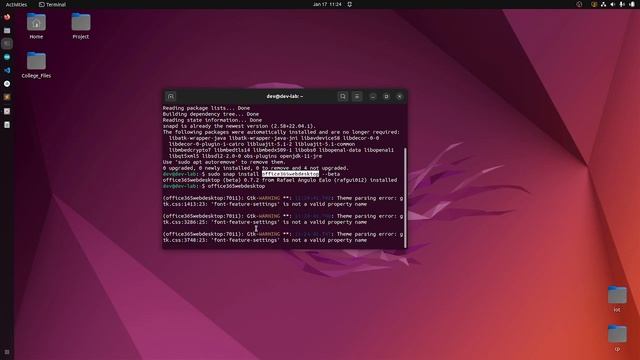Select the Home folder on desktop
The image size is (640, 360).
click(36, 26)
